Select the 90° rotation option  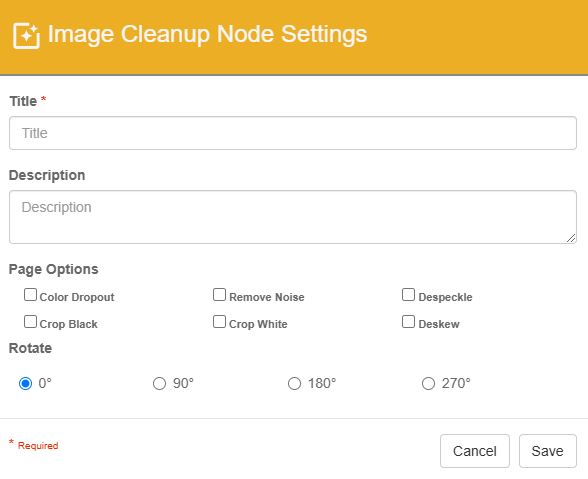point(159,384)
